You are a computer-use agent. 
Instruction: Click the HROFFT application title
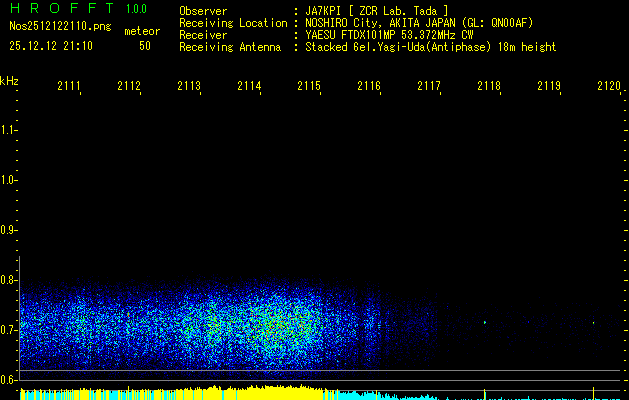[x=58, y=11]
